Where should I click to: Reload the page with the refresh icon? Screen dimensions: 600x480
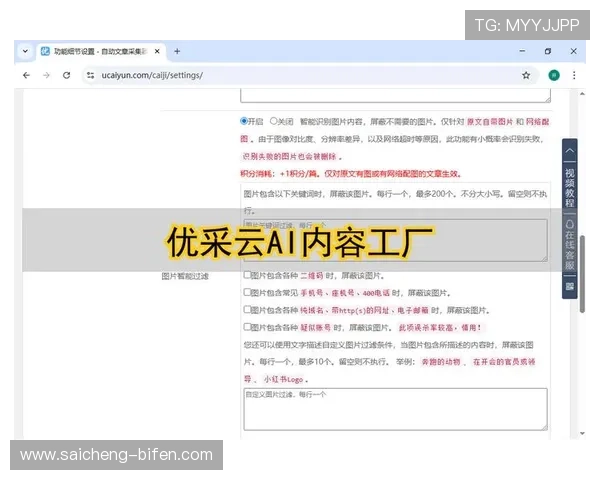pyautogui.click(x=67, y=75)
